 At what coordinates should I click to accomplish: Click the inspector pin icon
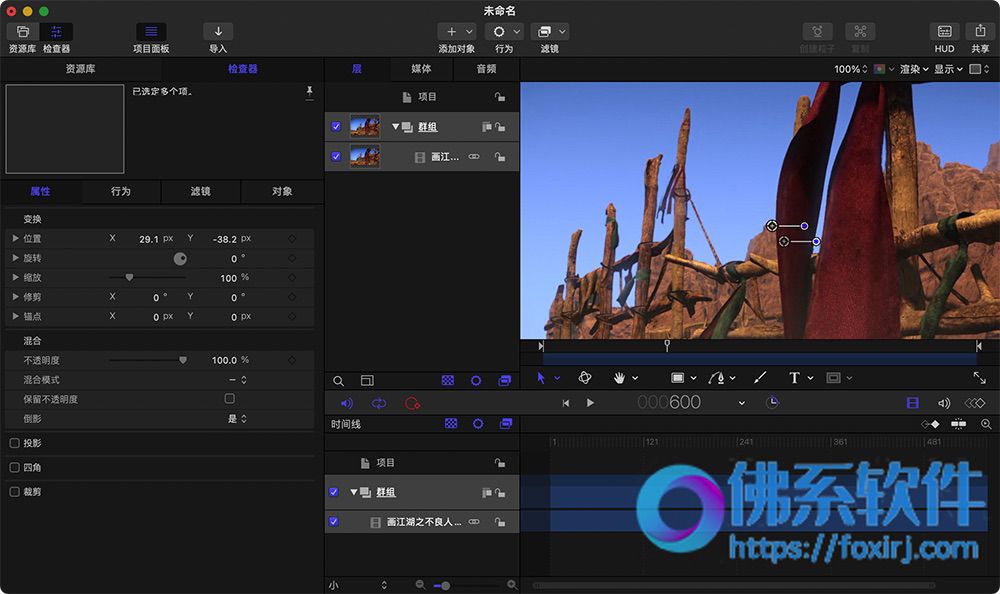[309, 93]
